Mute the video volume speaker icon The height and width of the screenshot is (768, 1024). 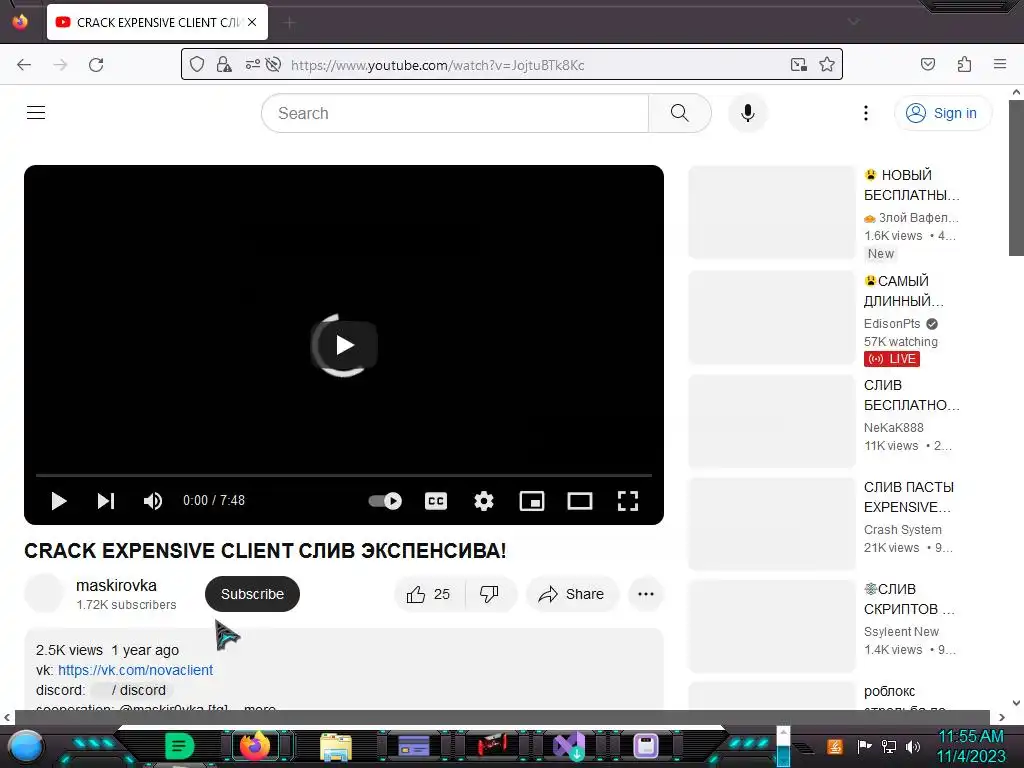[x=153, y=501]
